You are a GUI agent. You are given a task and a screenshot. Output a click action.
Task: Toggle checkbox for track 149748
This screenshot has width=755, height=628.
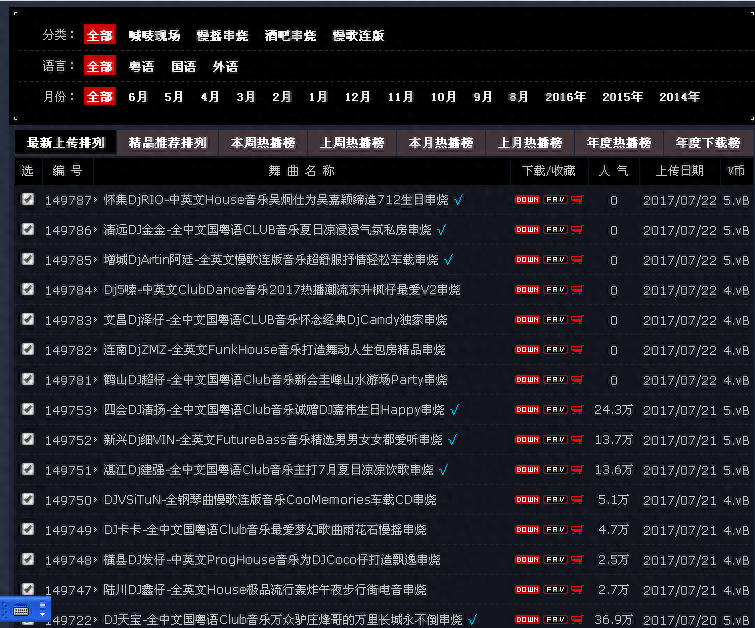coord(28,559)
